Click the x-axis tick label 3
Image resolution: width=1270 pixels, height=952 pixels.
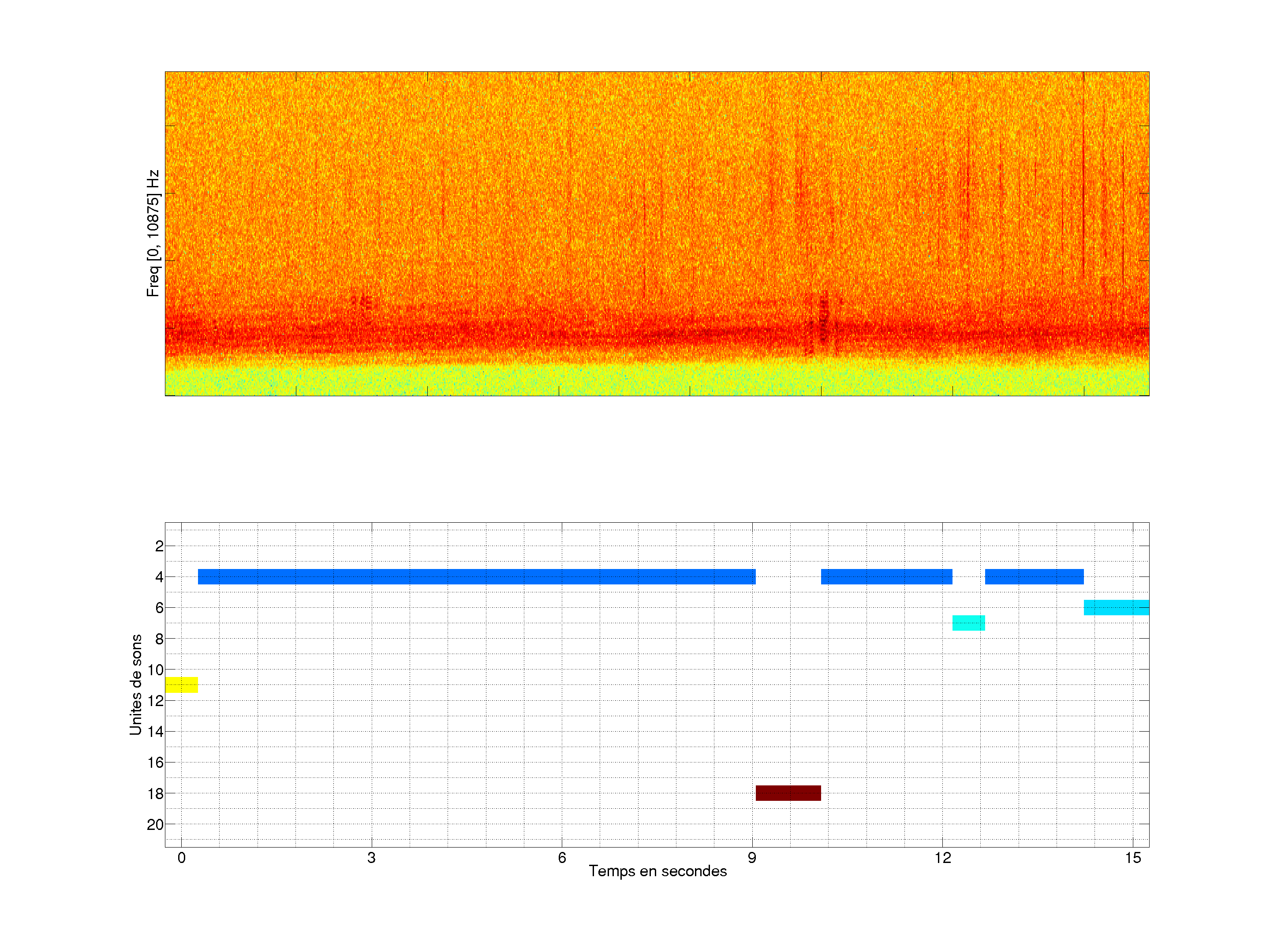371,858
